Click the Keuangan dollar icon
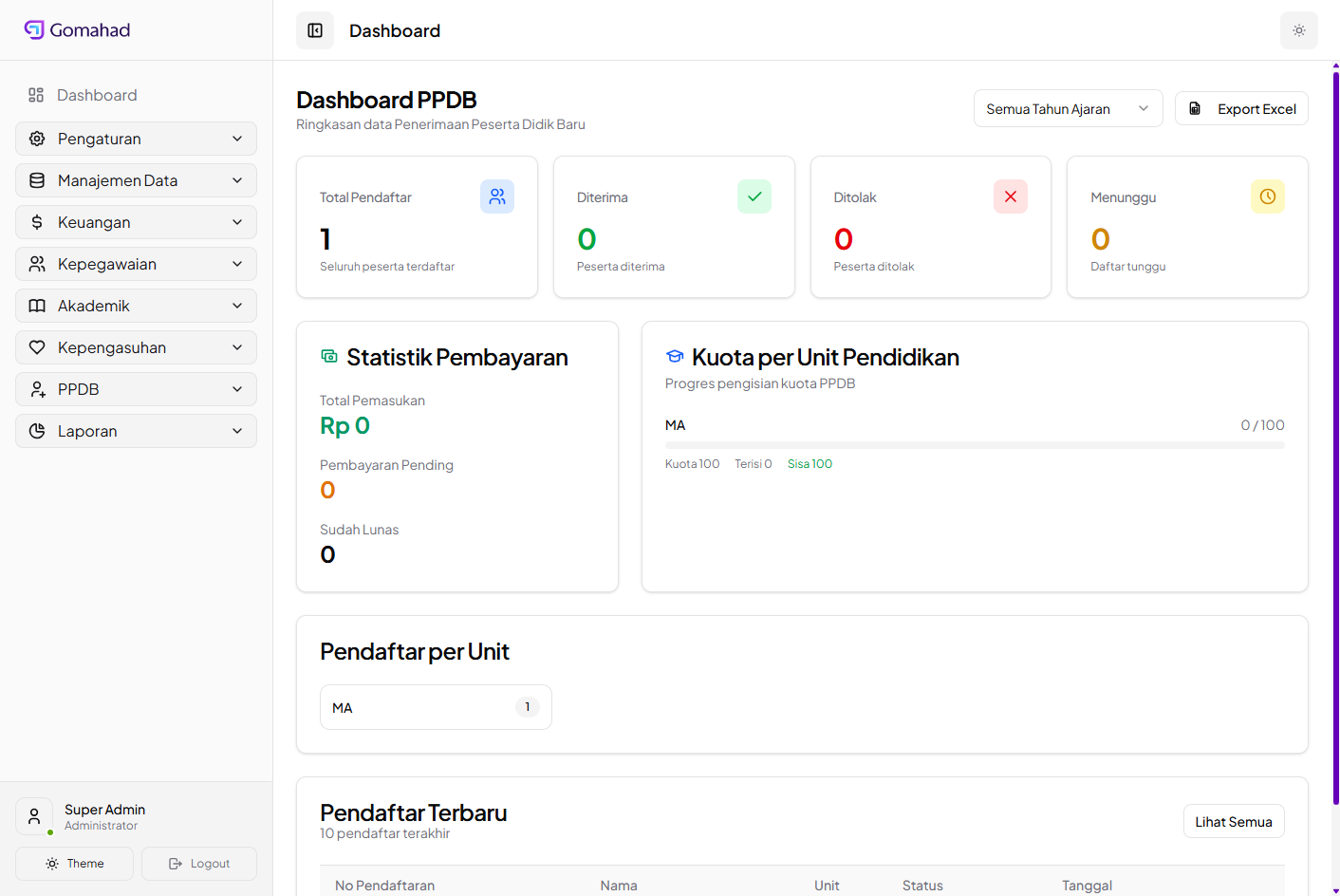The image size is (1340, 896). (37, 222)
